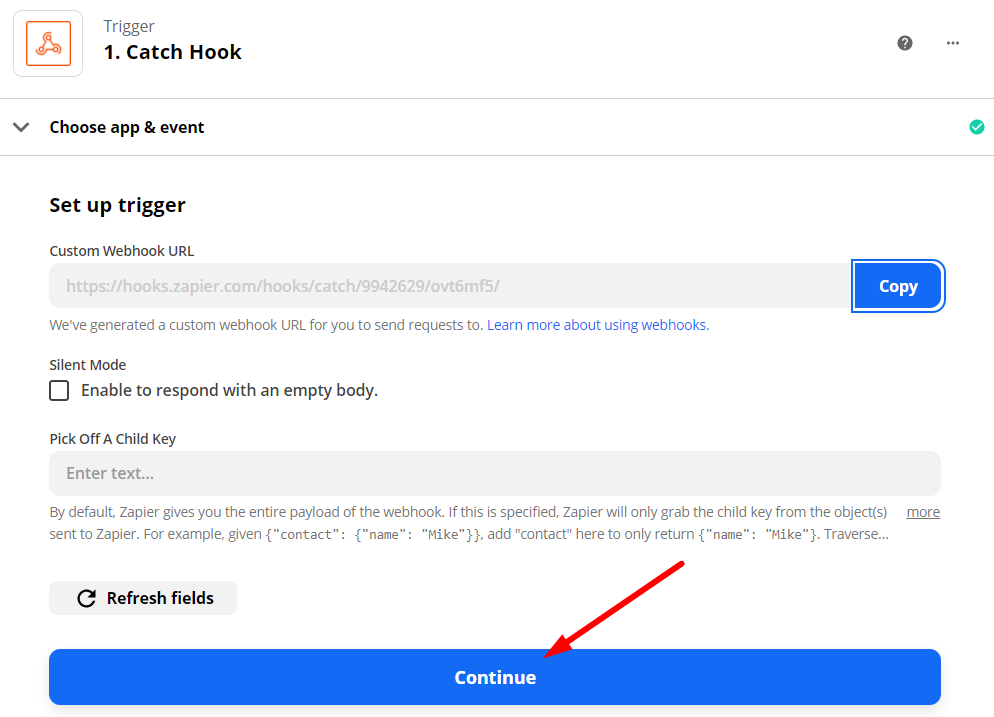Viewport: 994px width, 717px height.
Task: Click the Refresh fields button label
Action: (x=160, y=598)
